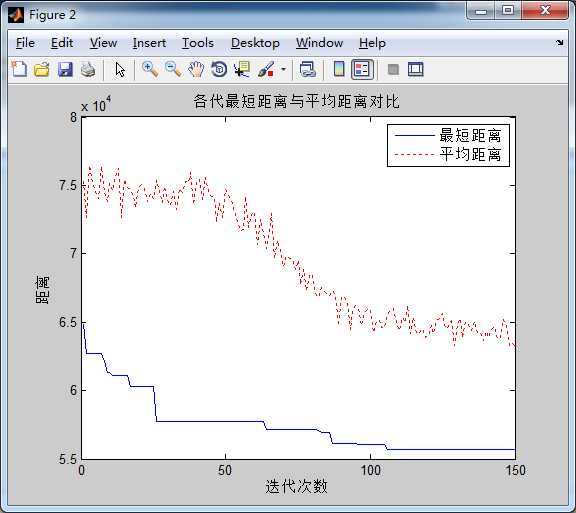Click the New Figure icon
The image size is (576, 513).
point(19,69)
